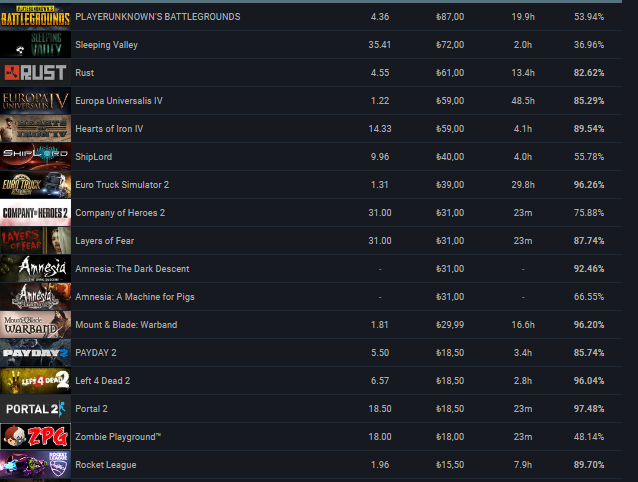638x482 pixels.
Task: Select the 6.57 value for Left 4 Dead 2
Action: coord(380,381)
